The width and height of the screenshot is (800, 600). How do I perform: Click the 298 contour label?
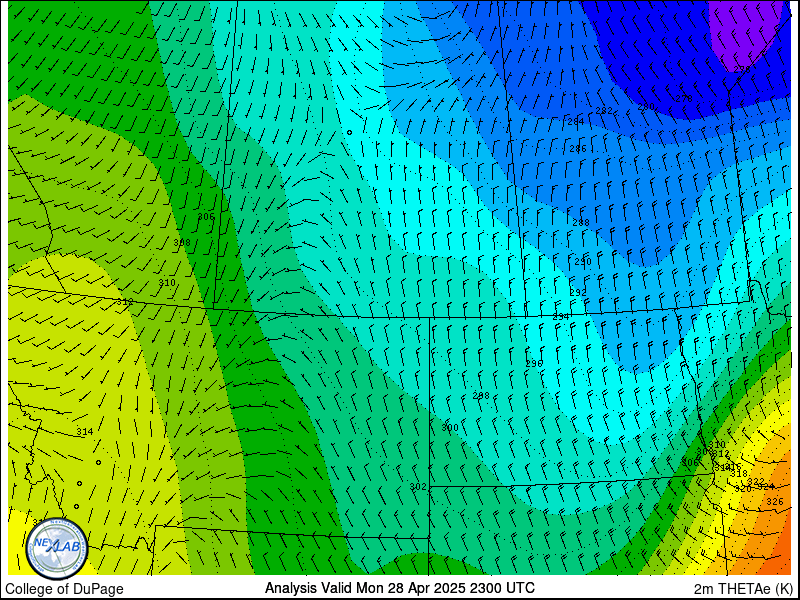(481, 395)
